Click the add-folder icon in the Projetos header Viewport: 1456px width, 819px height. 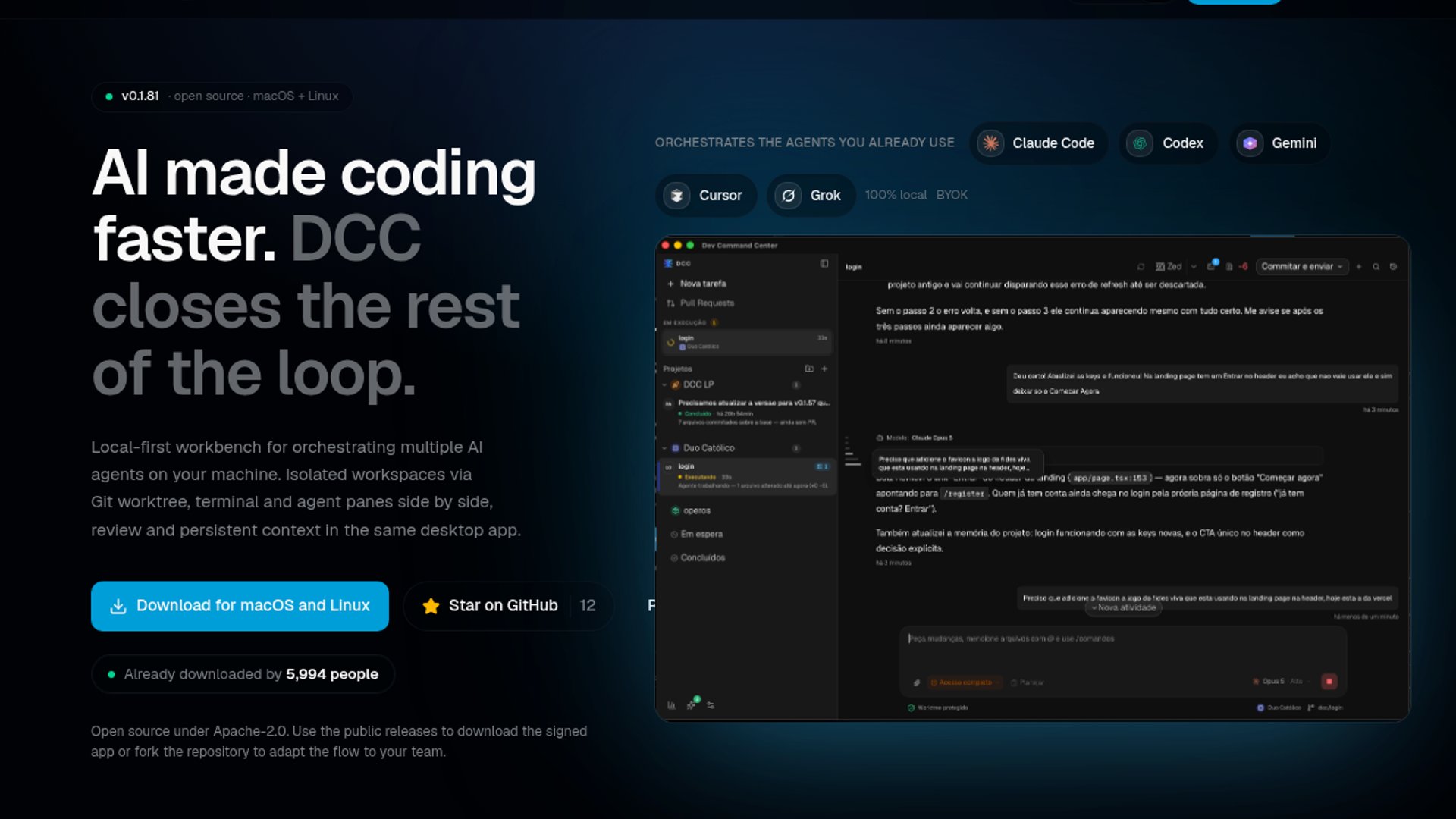click(x=809, y=369)
